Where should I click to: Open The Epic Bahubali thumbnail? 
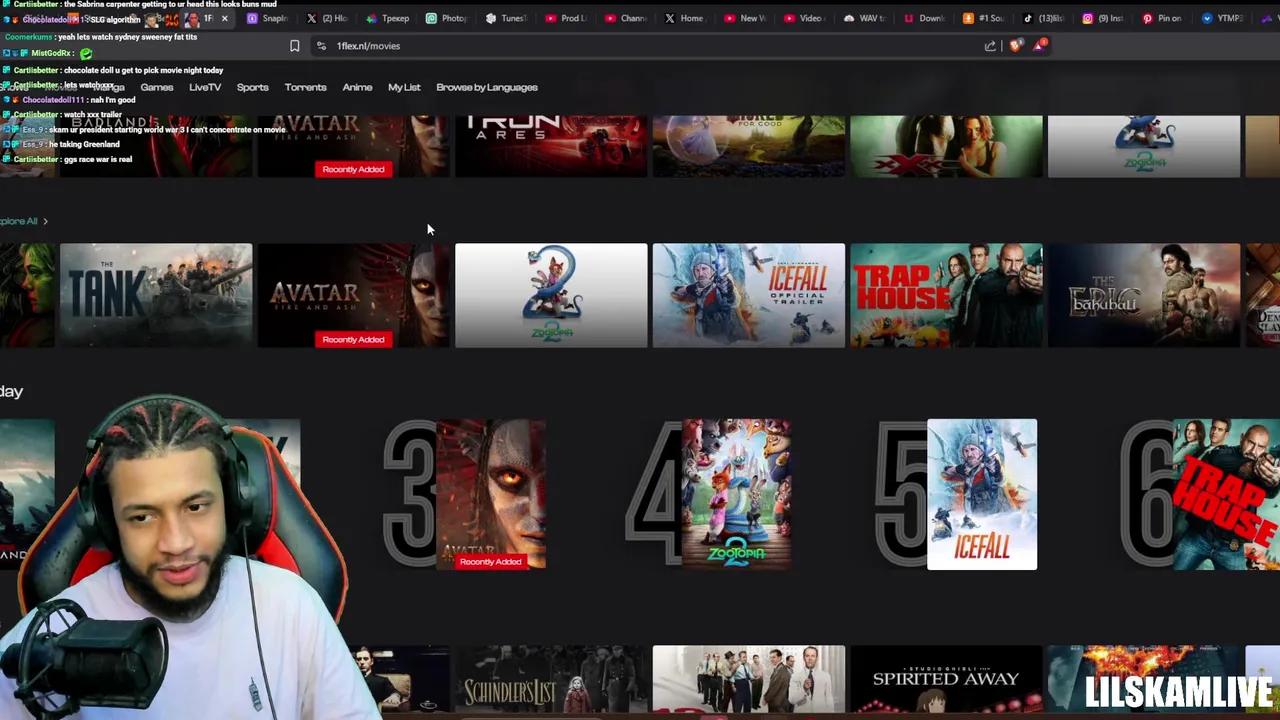coord(1143,295)
